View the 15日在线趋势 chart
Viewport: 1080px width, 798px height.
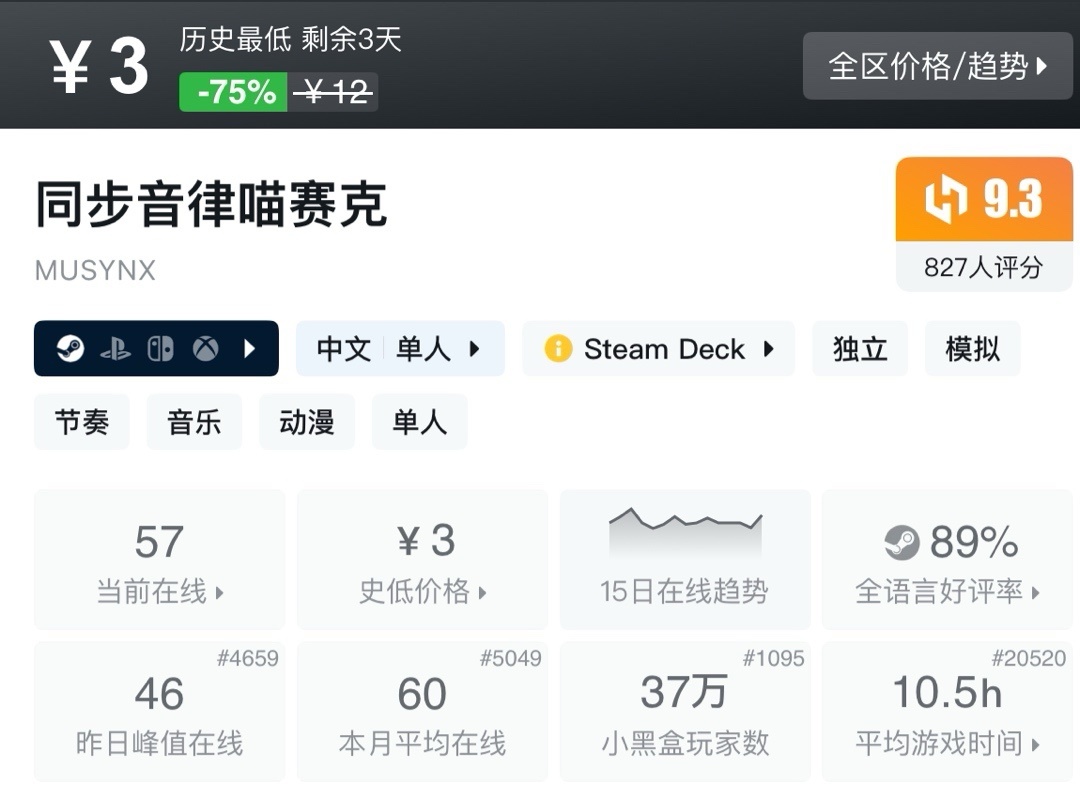pos(685,560)
